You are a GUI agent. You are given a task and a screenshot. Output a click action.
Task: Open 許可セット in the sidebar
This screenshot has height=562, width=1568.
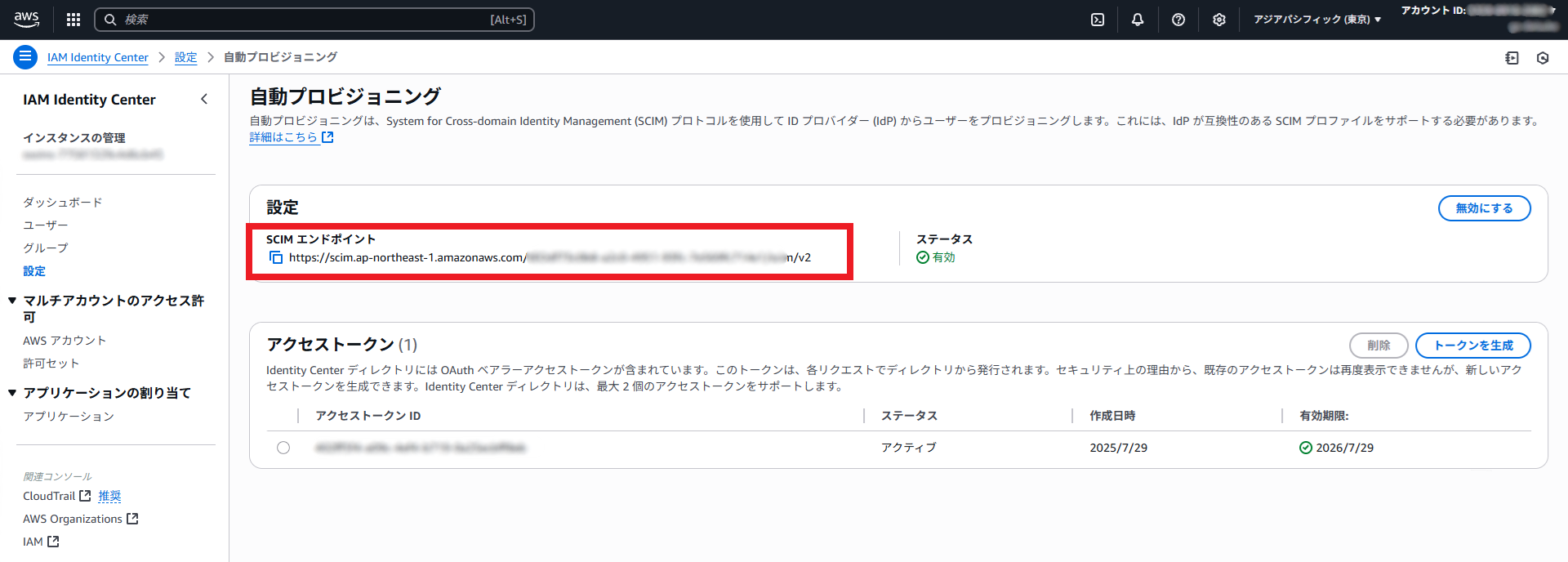51,363
